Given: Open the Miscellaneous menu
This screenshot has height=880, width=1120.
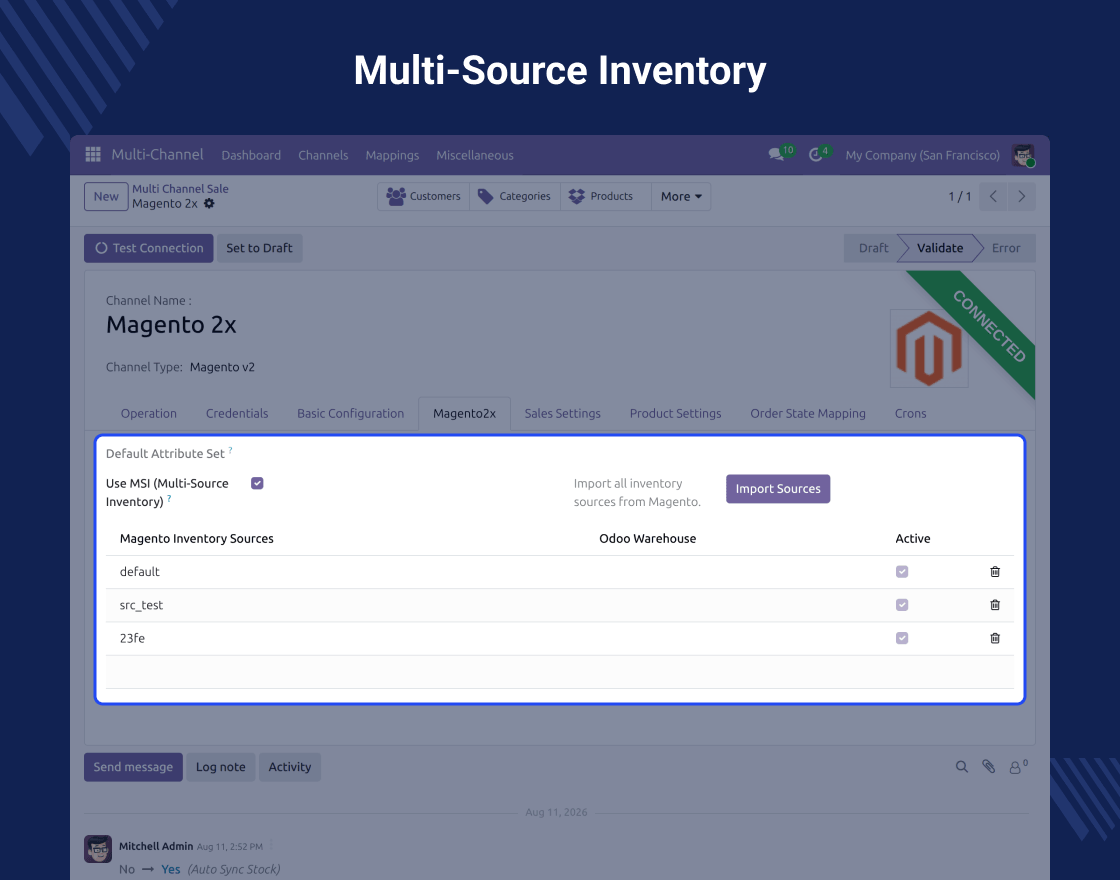Looking at the screenshot, I should click(x=474, y=155).
